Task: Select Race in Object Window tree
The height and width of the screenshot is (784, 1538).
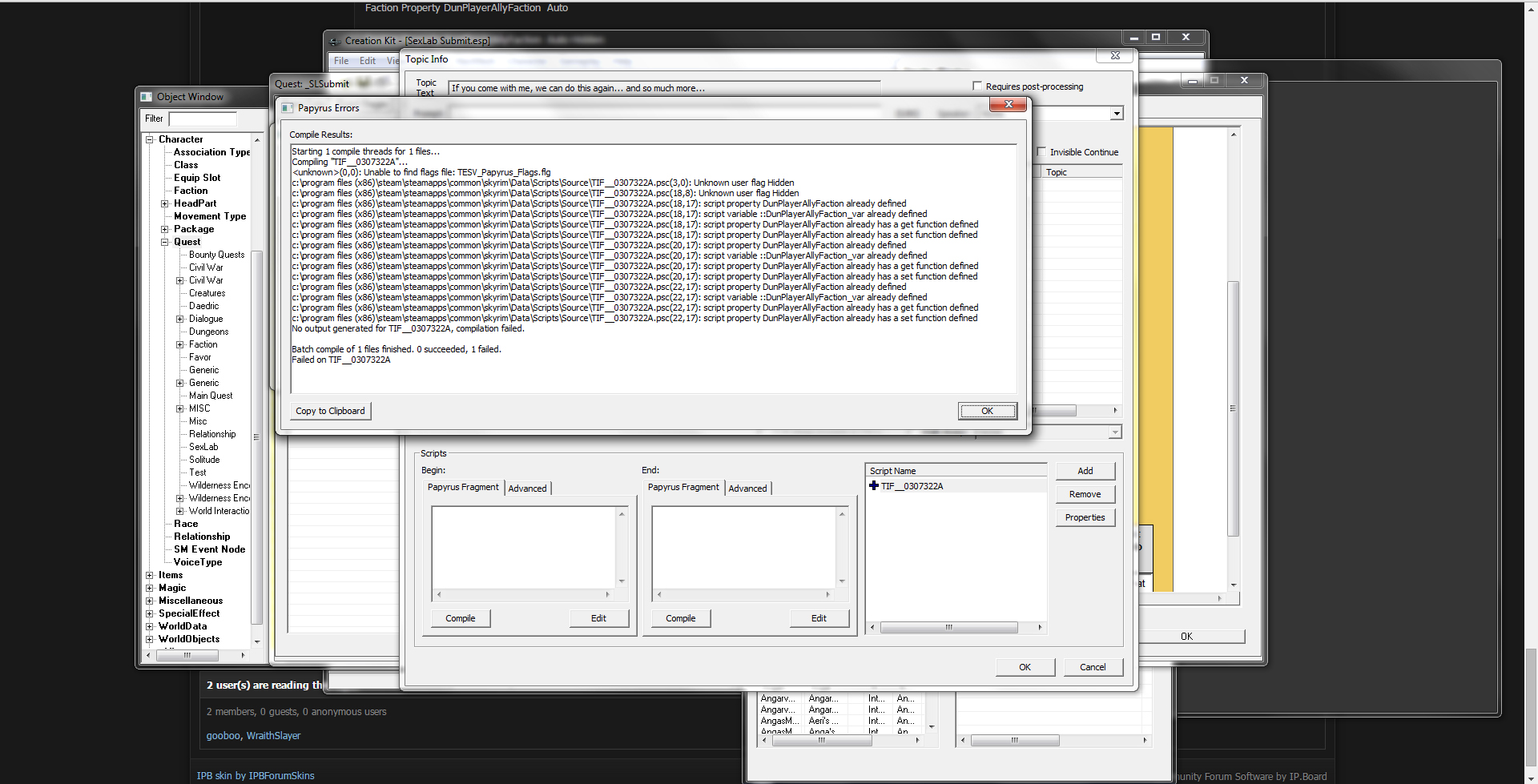Action: point(186,524)
